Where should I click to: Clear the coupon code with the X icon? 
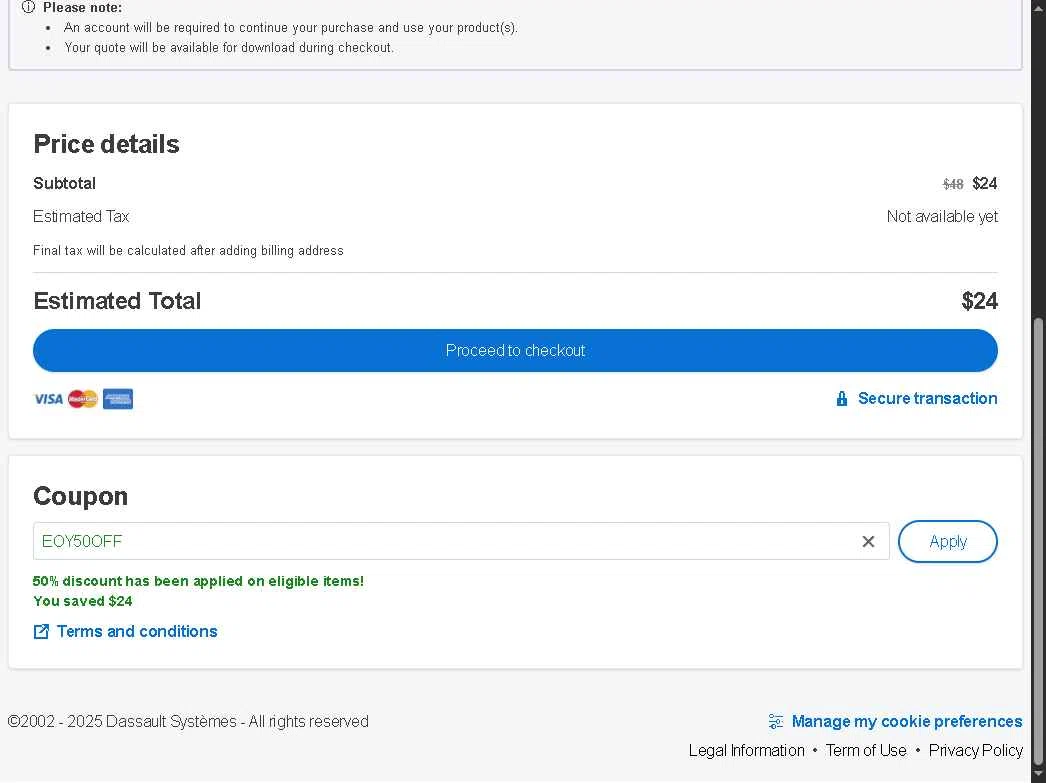(868, 541)
